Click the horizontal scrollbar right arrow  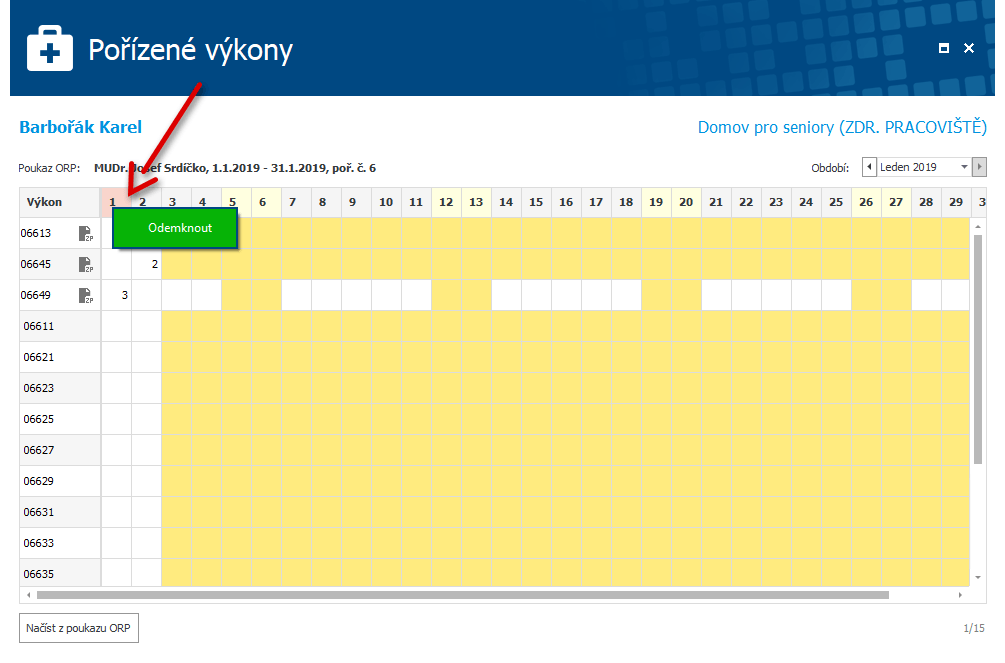(x=960, y=595)
